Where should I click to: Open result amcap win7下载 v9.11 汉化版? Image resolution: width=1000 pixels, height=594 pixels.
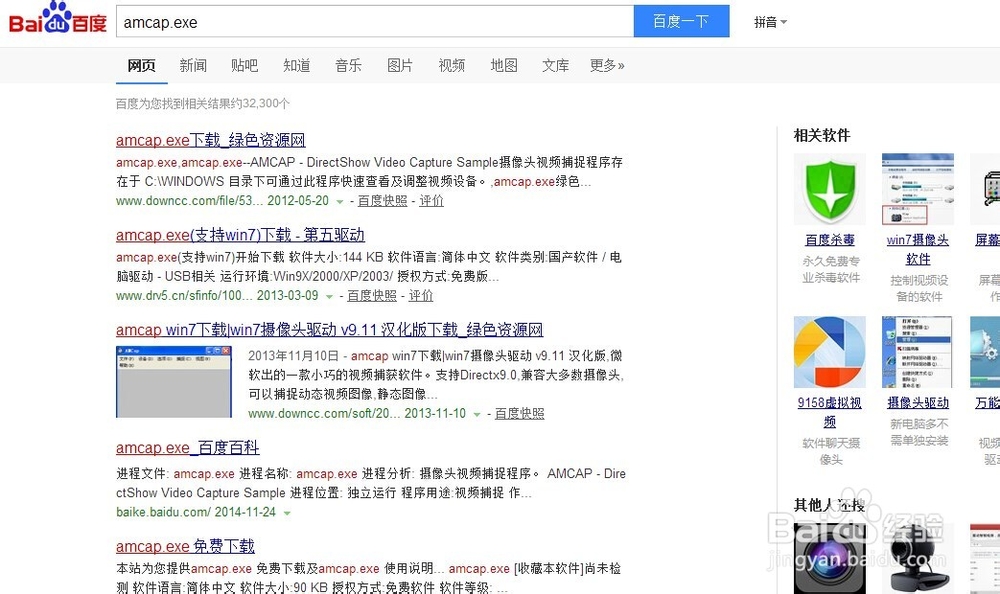tap(330, 330)
